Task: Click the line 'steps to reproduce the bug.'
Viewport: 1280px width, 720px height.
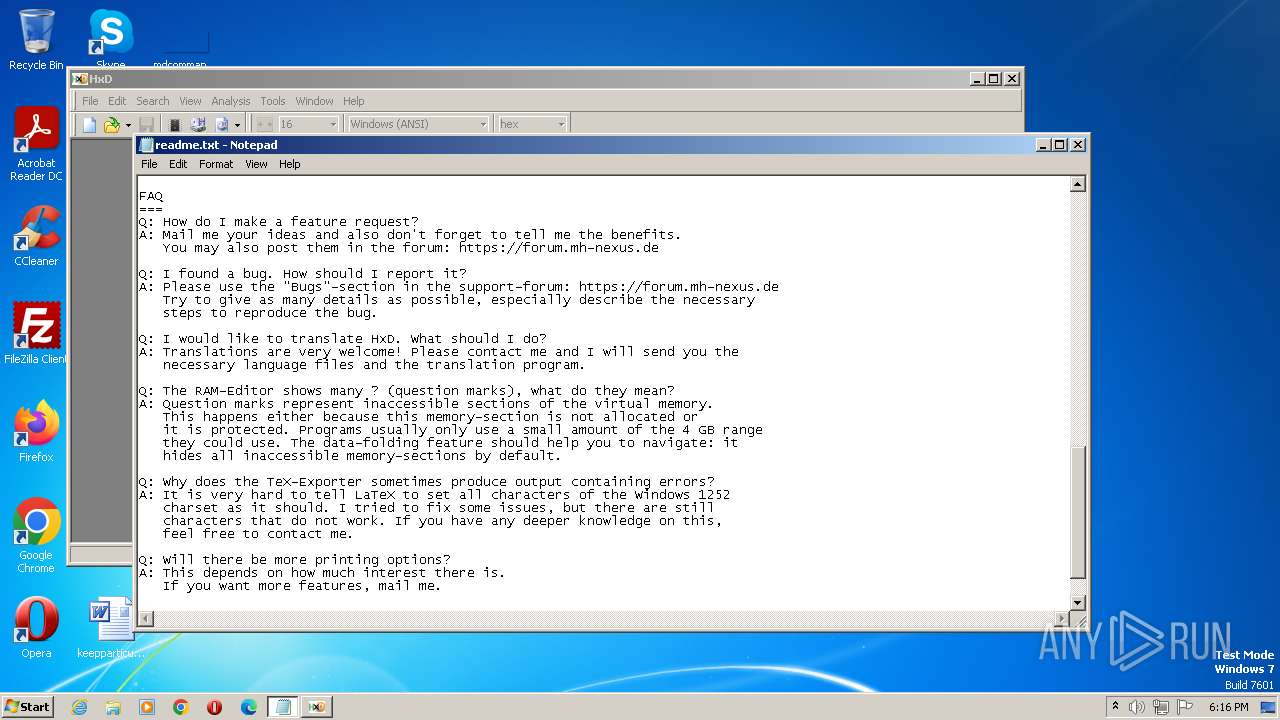Action: point(270,313)
